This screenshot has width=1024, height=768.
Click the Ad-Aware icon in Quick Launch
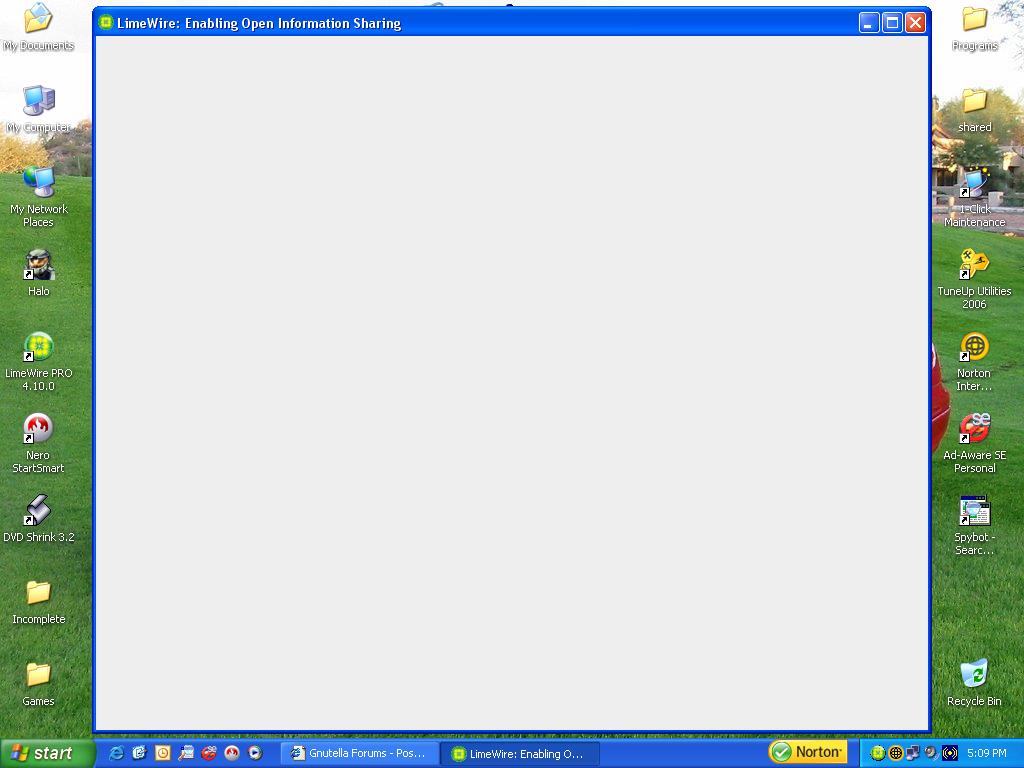click(209, 753)
